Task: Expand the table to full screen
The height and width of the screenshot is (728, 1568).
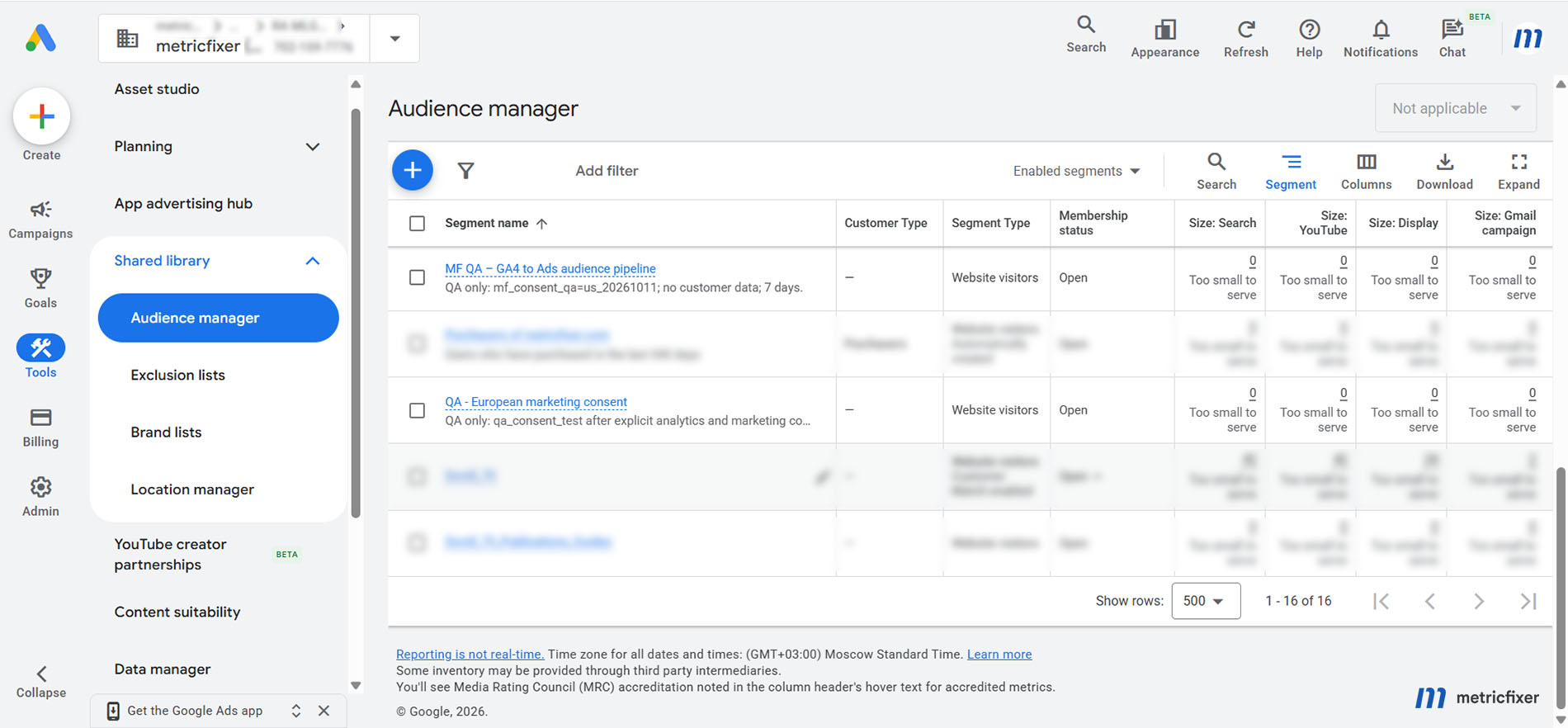Action: click(1518, 172)
